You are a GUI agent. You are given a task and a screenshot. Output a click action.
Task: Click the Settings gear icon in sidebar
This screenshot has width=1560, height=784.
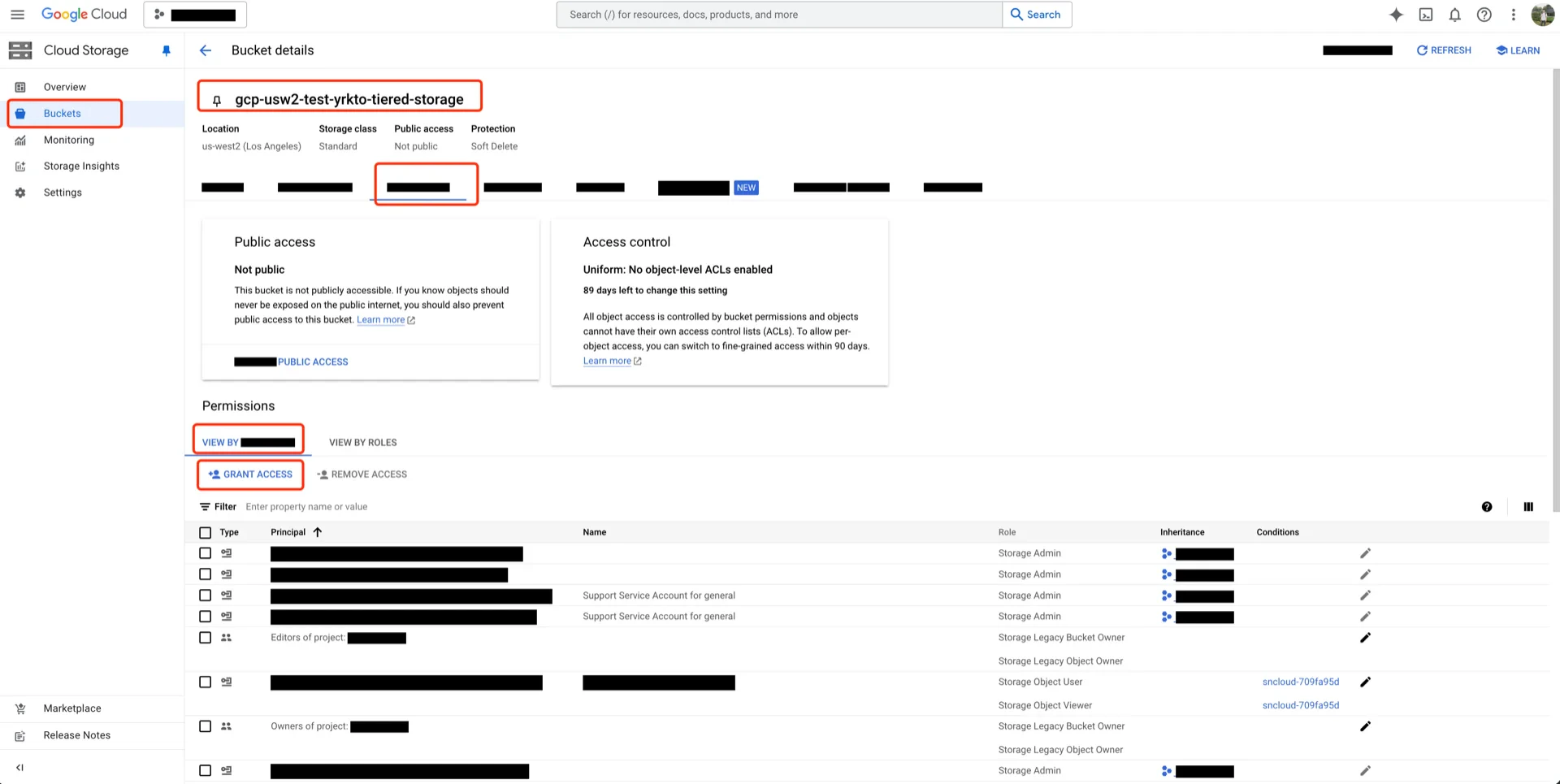[x=20, y=193]
